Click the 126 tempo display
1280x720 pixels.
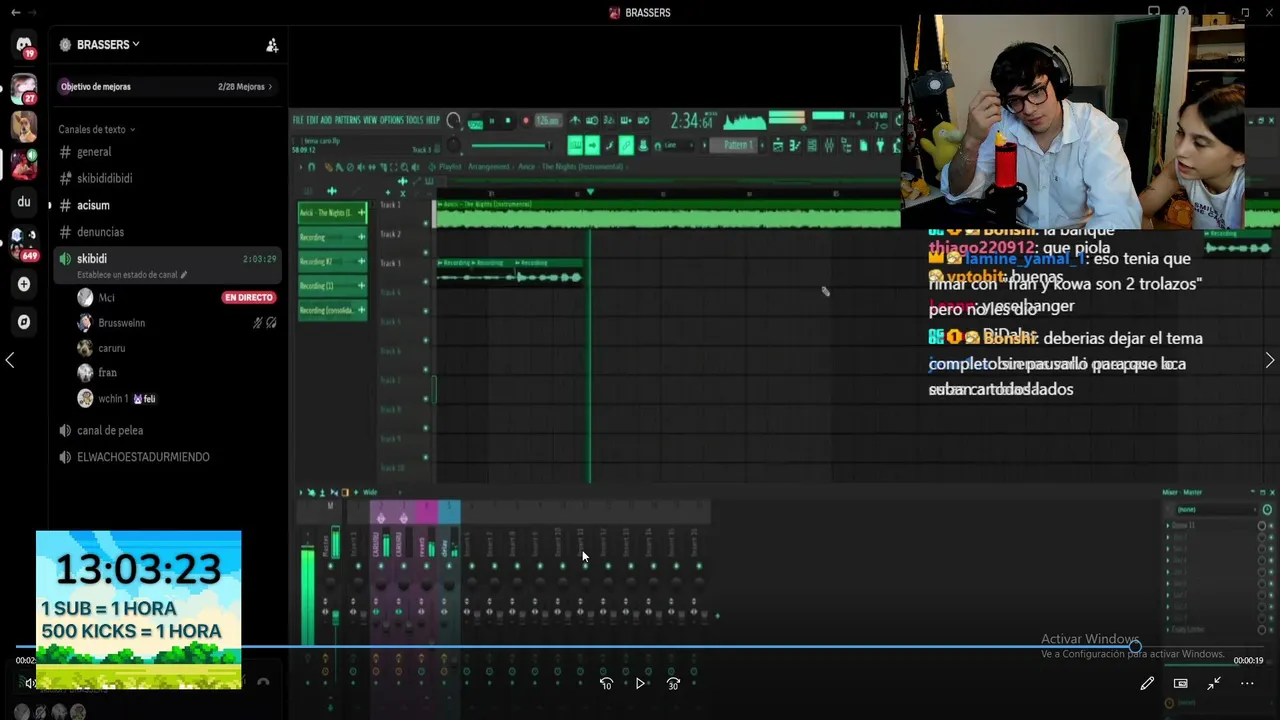point(548,121)
